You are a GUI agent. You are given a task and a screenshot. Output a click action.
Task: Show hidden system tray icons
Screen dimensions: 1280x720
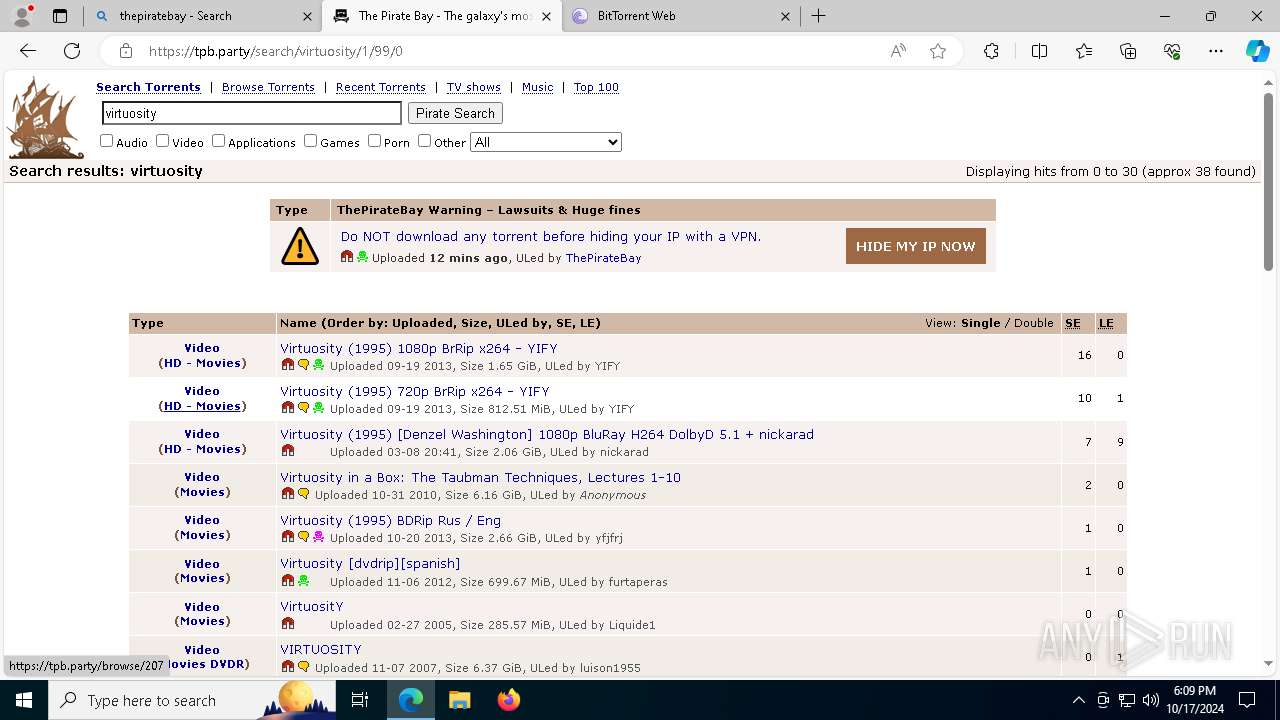click(x=1078, y=700)
